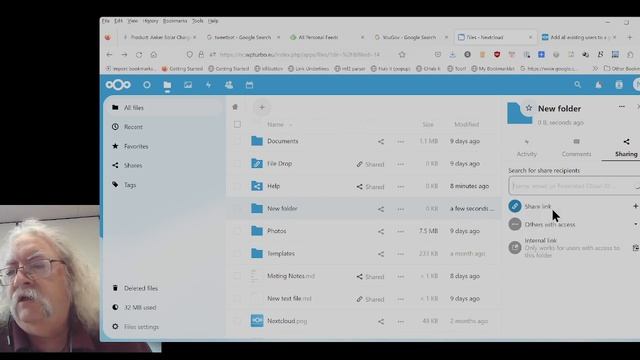This screenshot has width=640, height=360.
Task: Click share icon for New folder
Action: click(x=381, y=209)
